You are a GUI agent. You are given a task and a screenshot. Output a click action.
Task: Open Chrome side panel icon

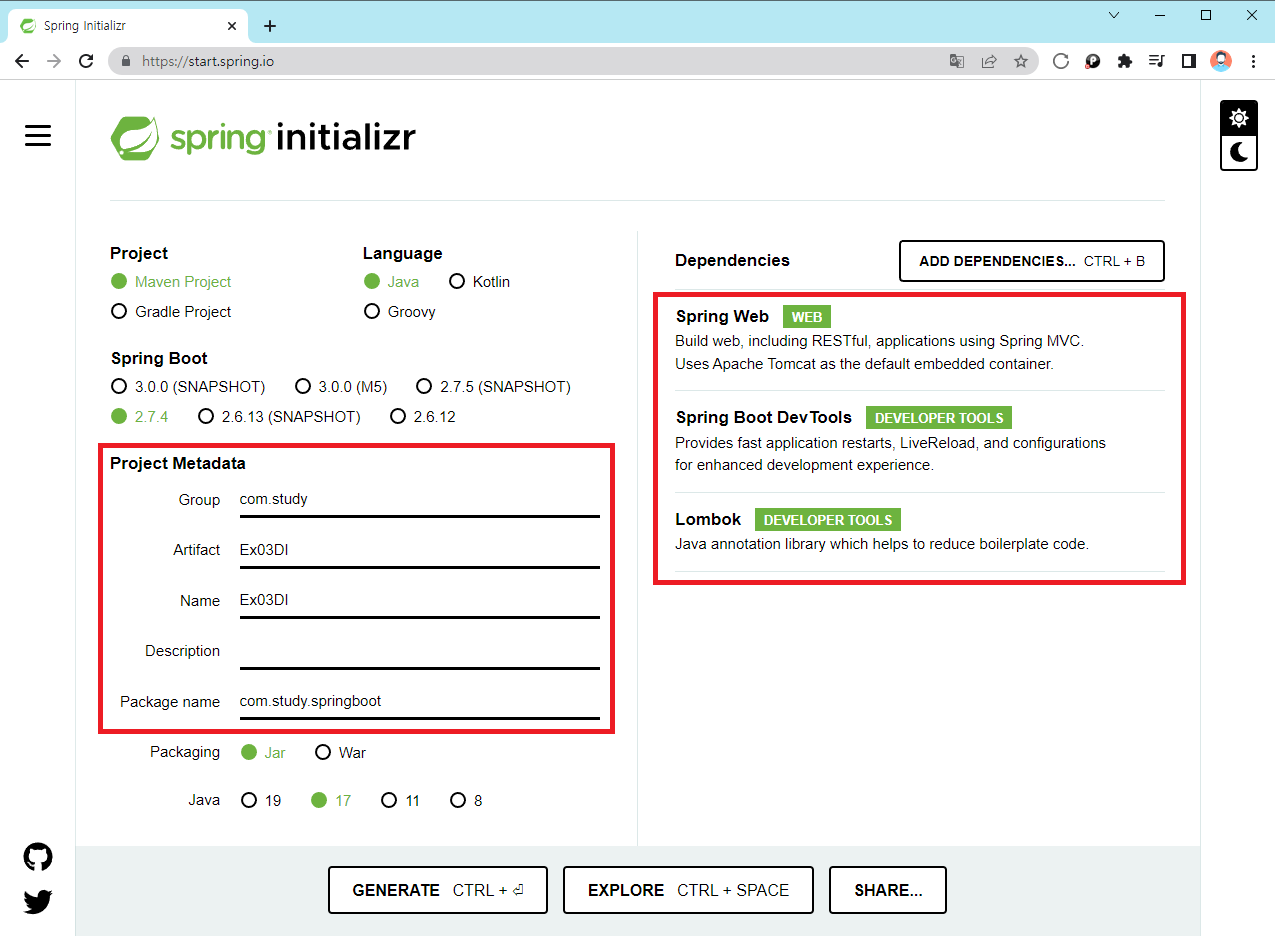(x=1188, y=61)
